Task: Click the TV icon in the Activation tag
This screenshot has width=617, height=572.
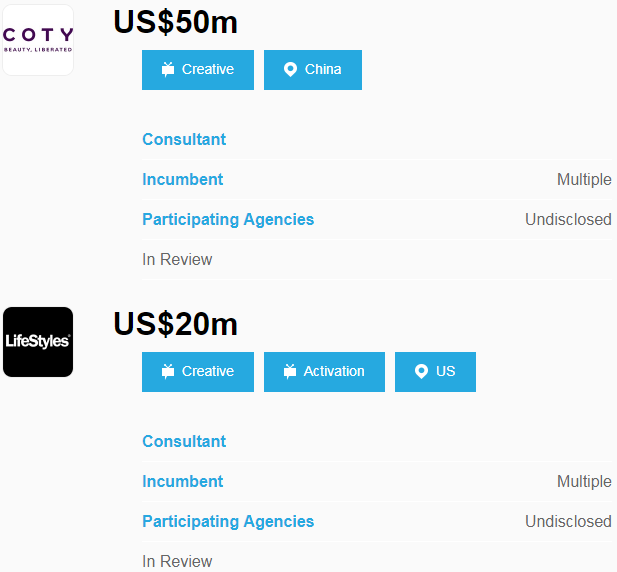Action: tap(290, 372)
